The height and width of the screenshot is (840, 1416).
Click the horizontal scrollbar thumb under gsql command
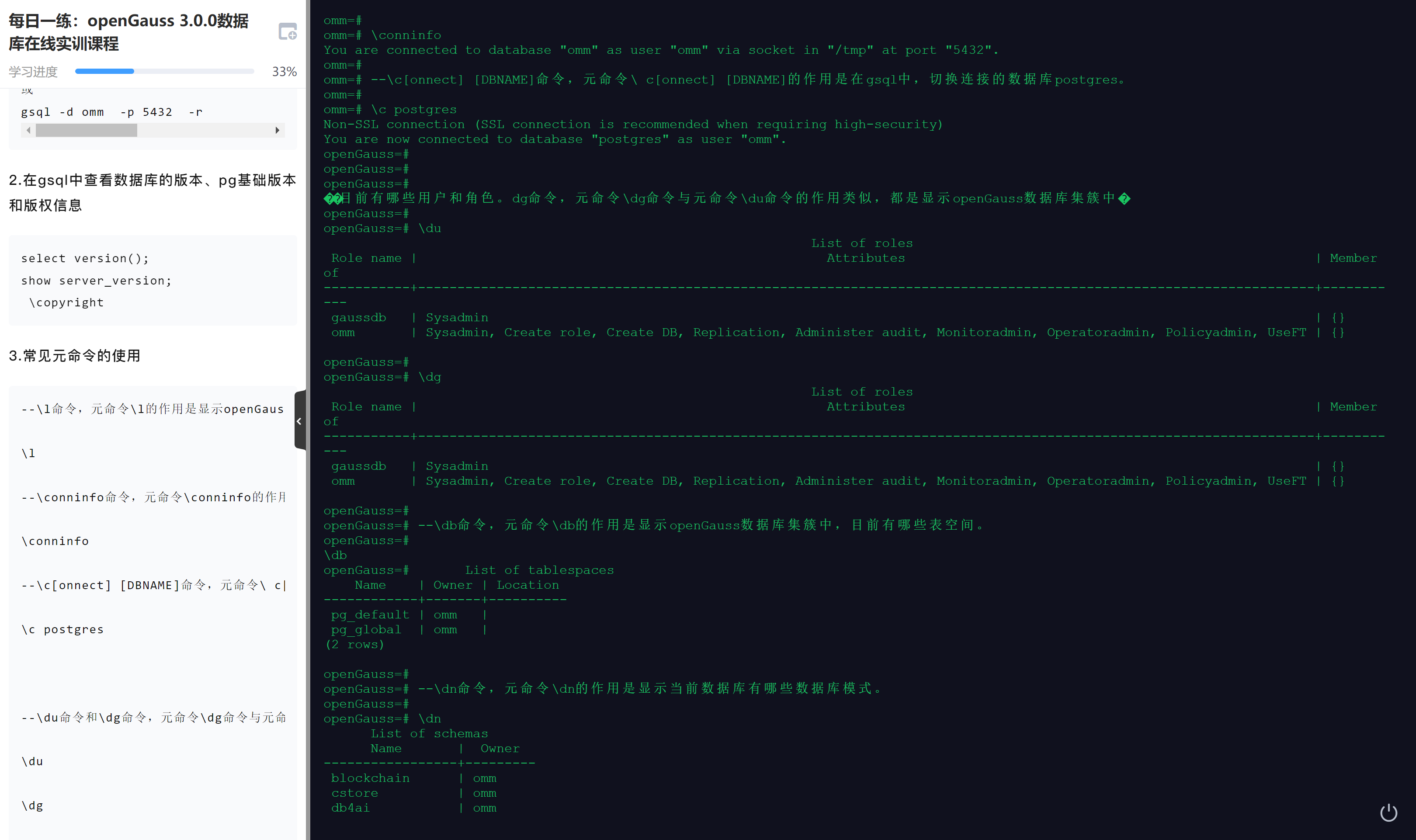86,130
